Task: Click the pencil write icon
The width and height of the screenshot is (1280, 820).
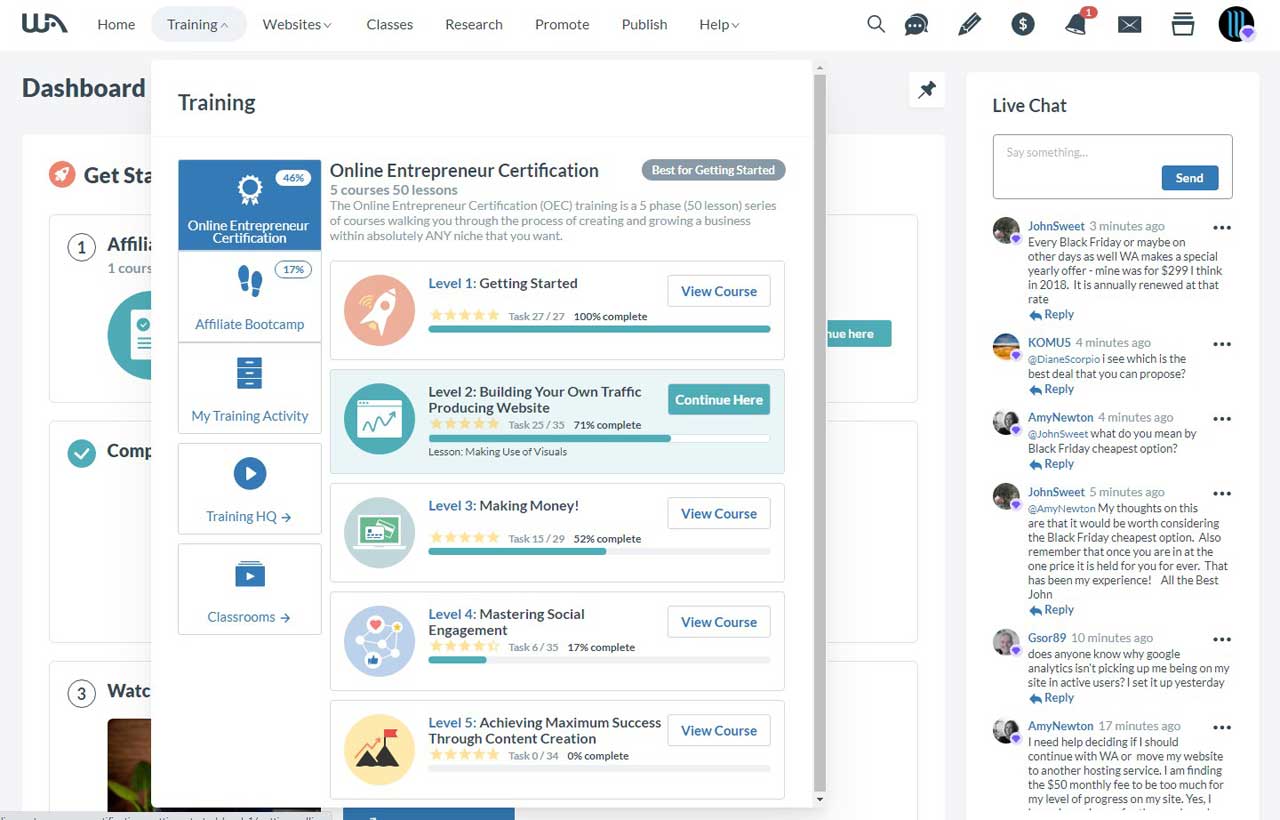Action: [969, 24]
